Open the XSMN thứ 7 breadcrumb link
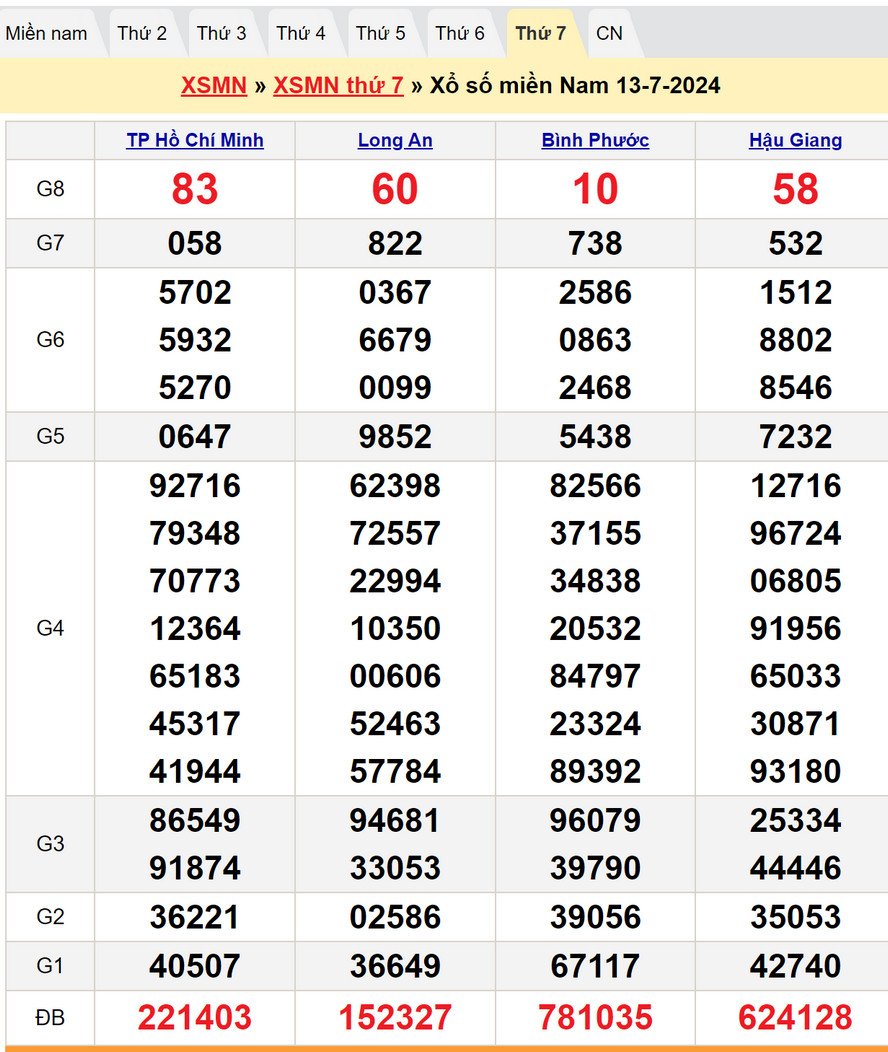The image size is (888, 1052). point(338,85)
